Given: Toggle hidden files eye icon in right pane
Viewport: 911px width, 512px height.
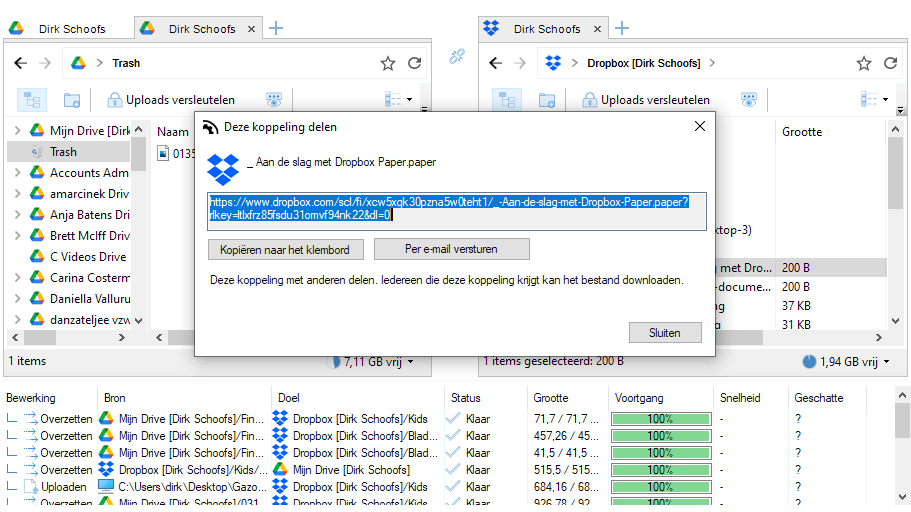Looking at the screenshot, I should click(x=749, y=99).
